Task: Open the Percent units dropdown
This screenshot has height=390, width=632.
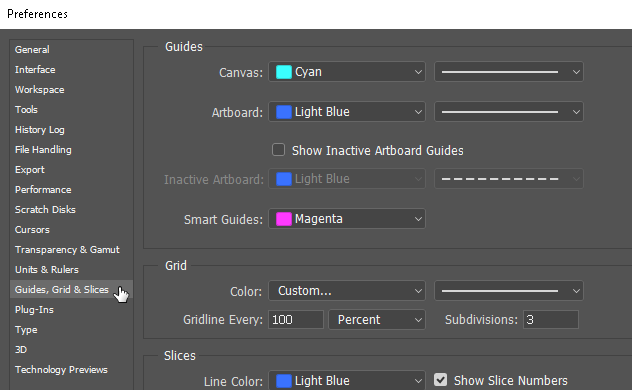Action: point(377,319)
